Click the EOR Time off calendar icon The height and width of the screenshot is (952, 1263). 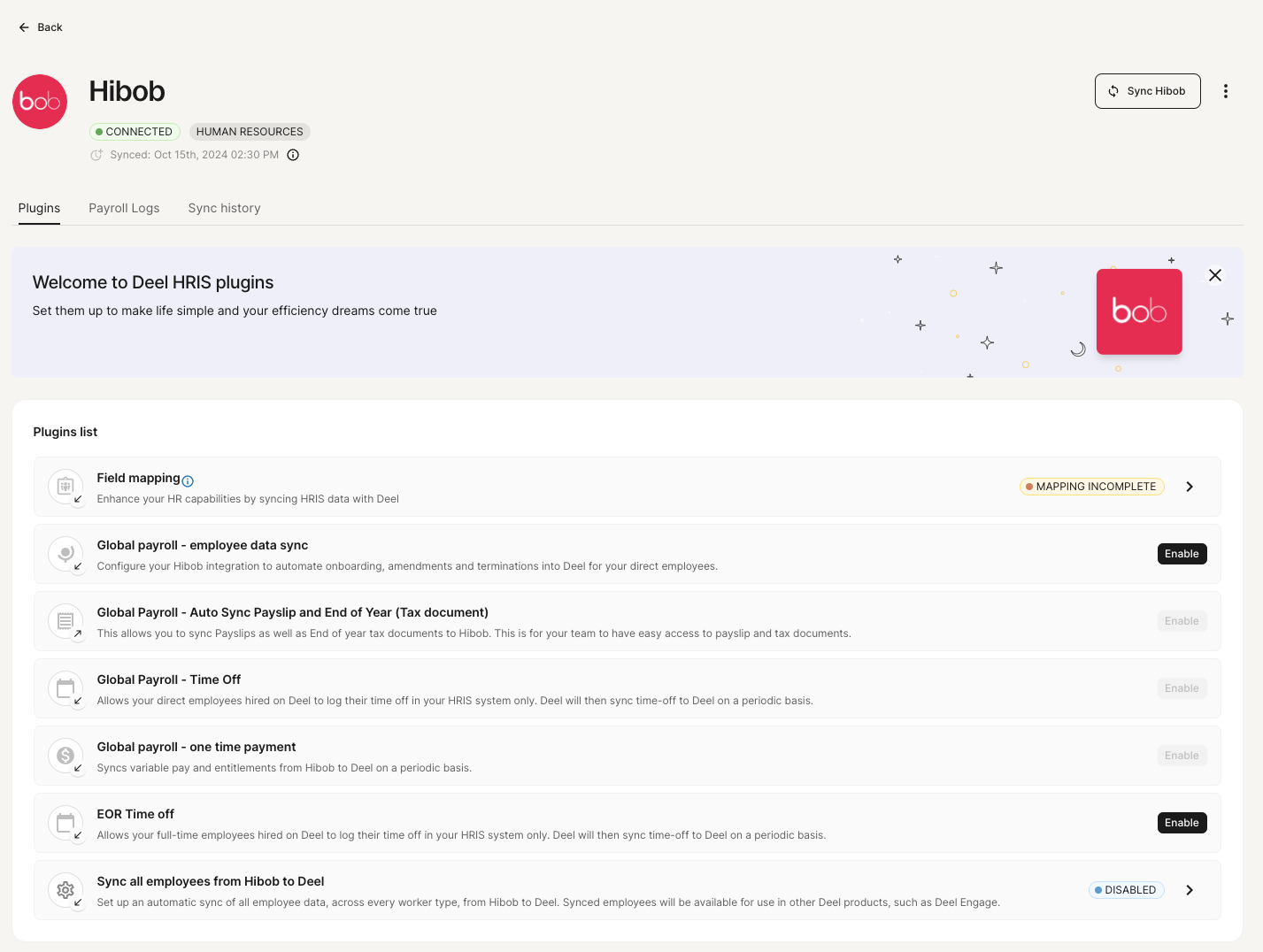[65, 823]
